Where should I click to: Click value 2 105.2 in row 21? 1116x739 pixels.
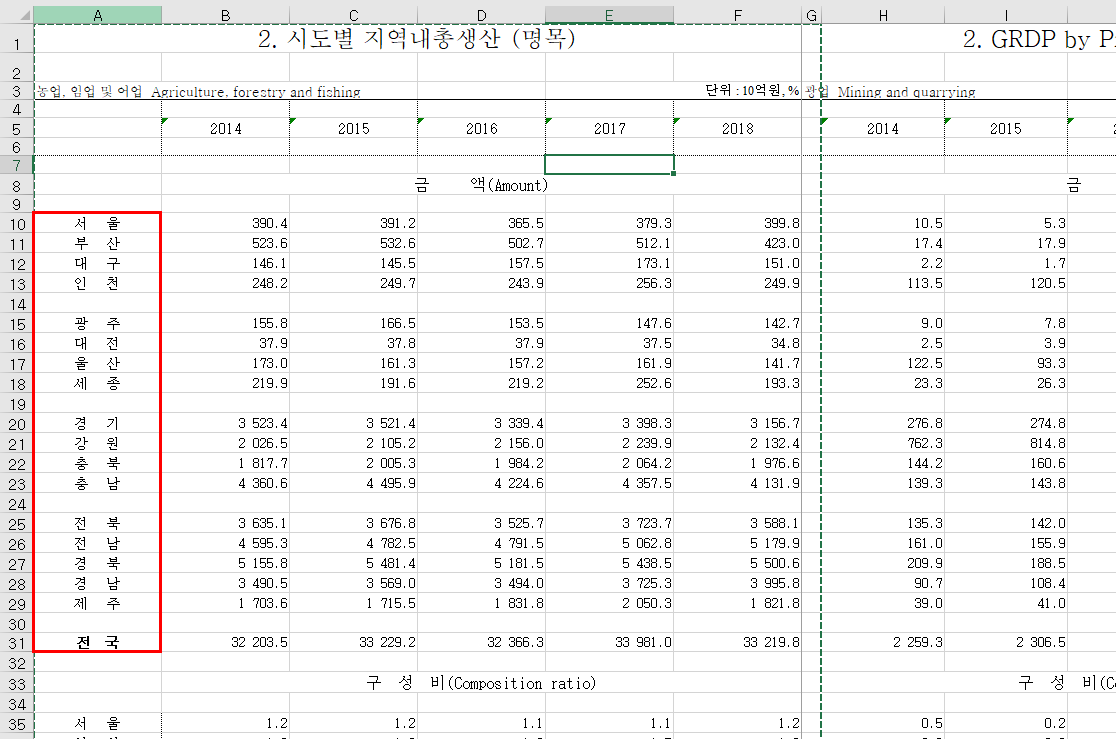391,444
